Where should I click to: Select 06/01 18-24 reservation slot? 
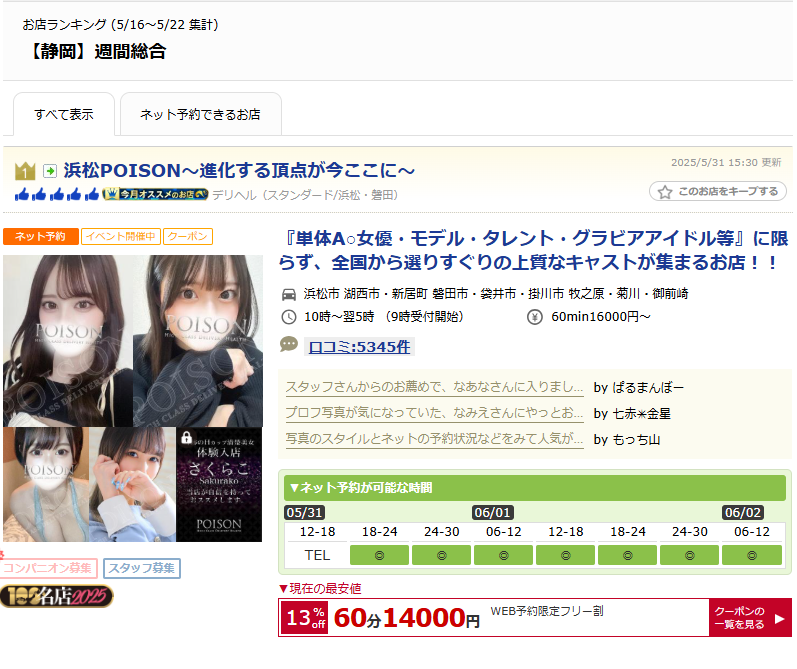627,555
